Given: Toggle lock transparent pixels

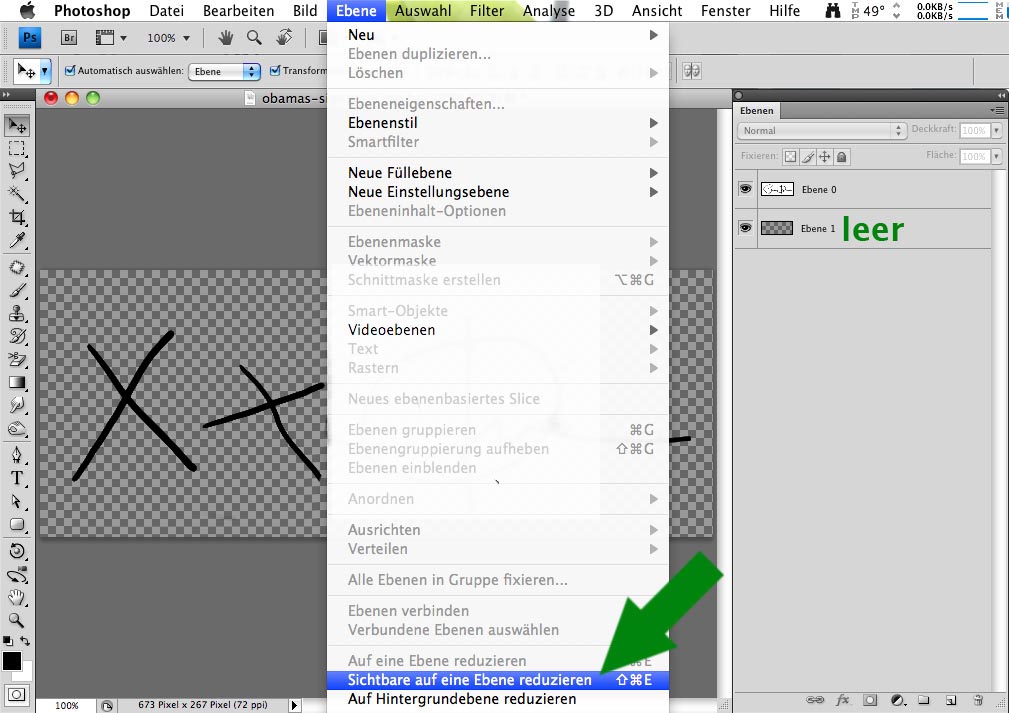Looking at the screenshot, I should pos(790,156).
